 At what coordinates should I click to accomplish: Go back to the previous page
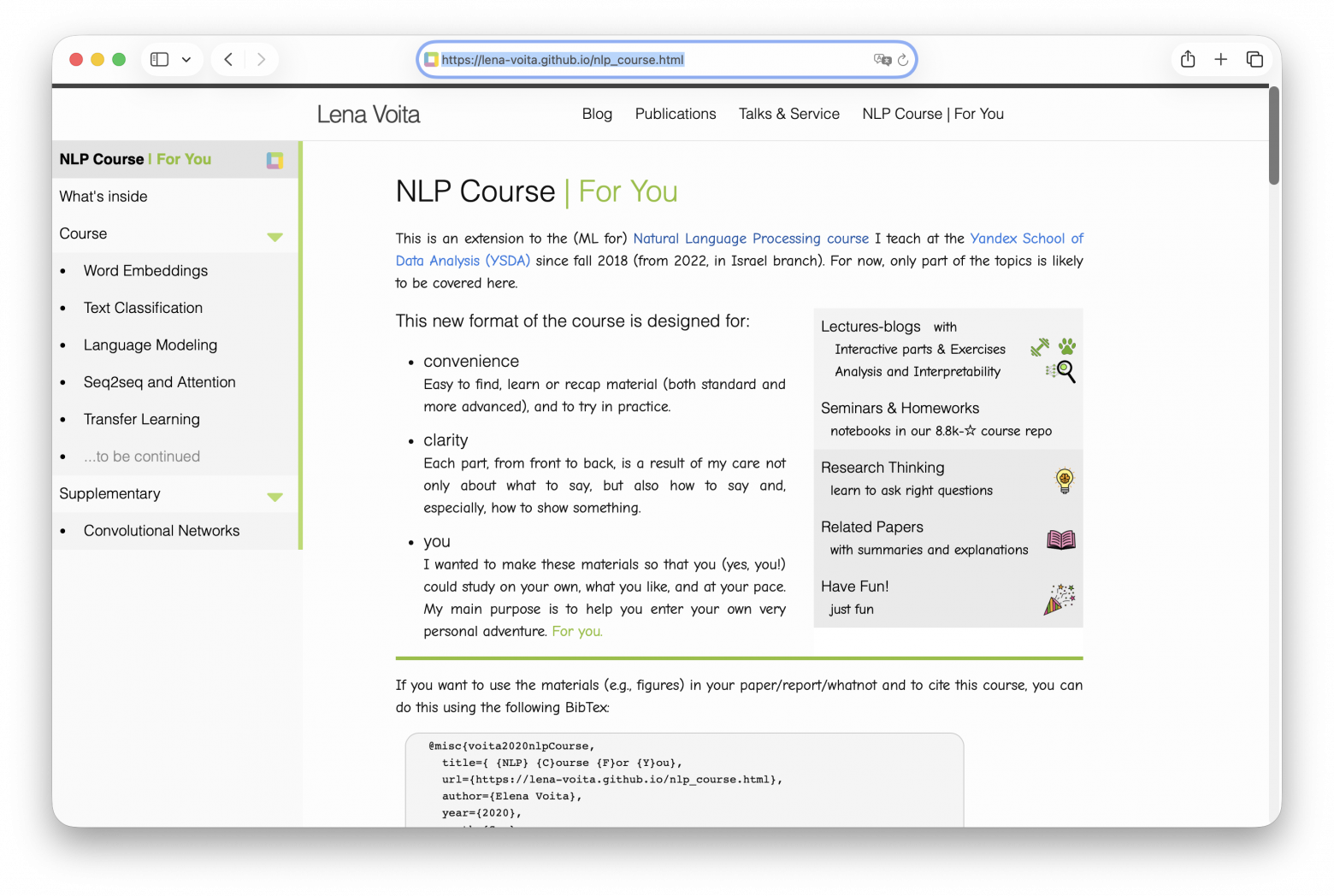click(x=228, y=59)
